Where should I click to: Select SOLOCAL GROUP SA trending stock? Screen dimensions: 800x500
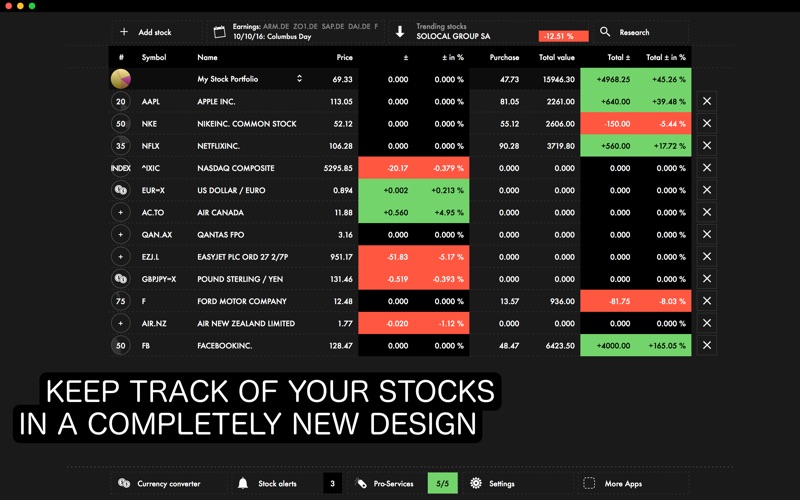(x=453, y=36)
